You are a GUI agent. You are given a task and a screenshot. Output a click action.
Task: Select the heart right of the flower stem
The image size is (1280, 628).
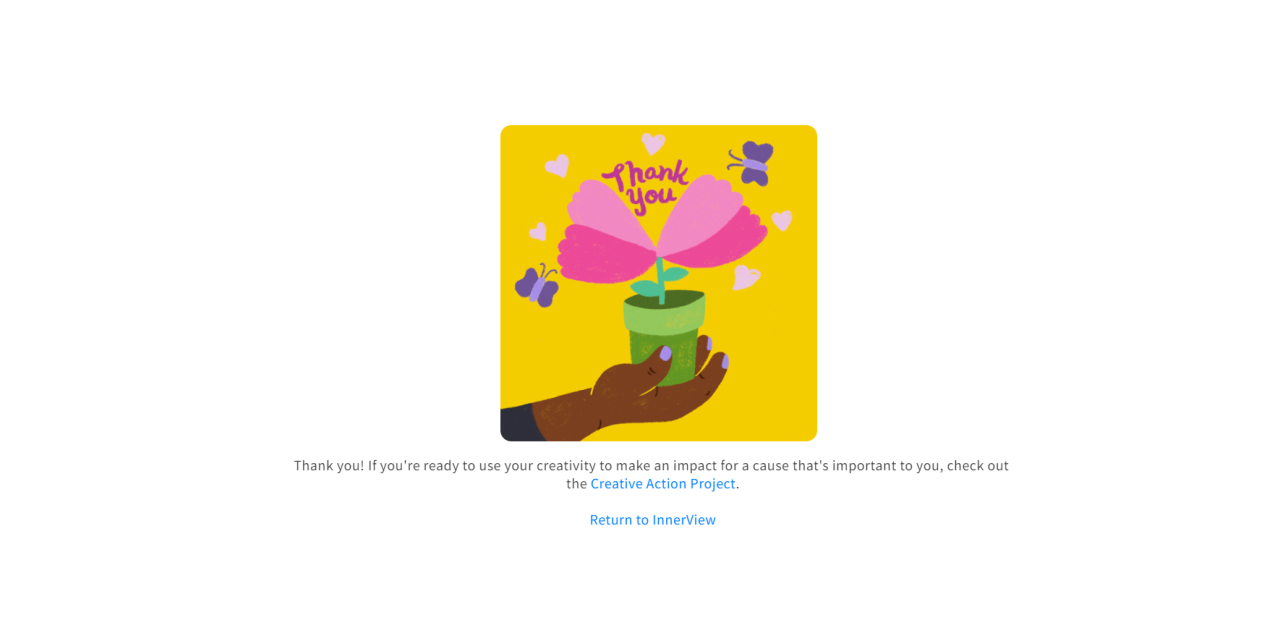746,277
